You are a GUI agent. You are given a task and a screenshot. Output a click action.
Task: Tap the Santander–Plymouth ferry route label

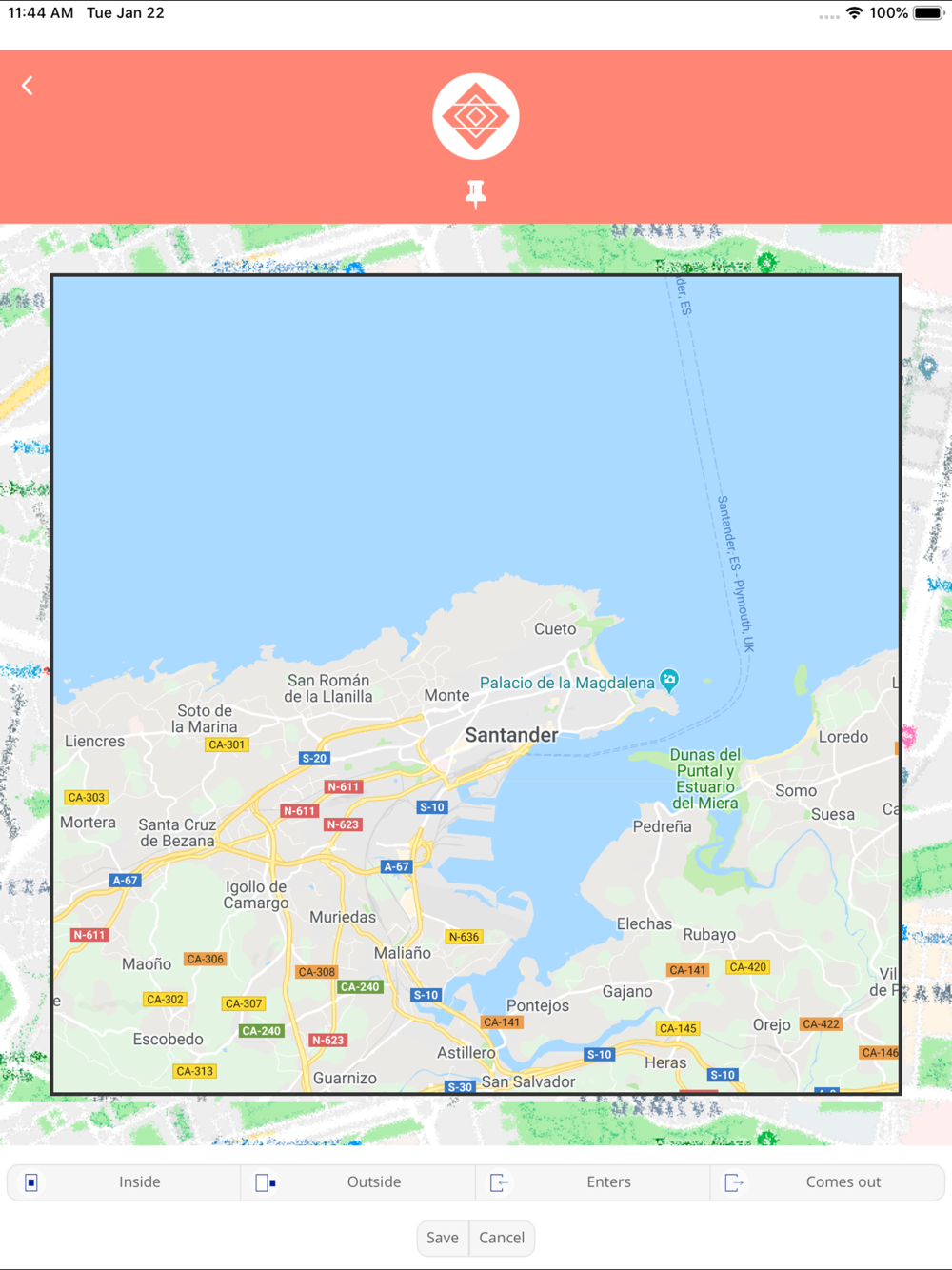735,574
